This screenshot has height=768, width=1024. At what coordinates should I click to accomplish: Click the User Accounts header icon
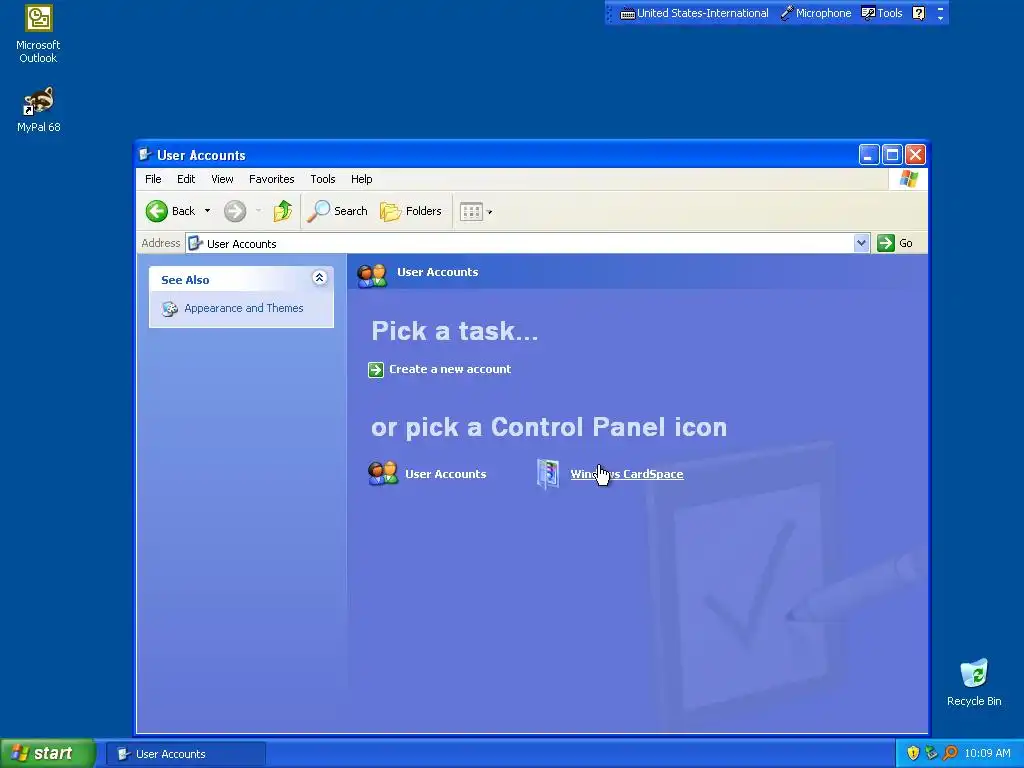click(372, 274)
